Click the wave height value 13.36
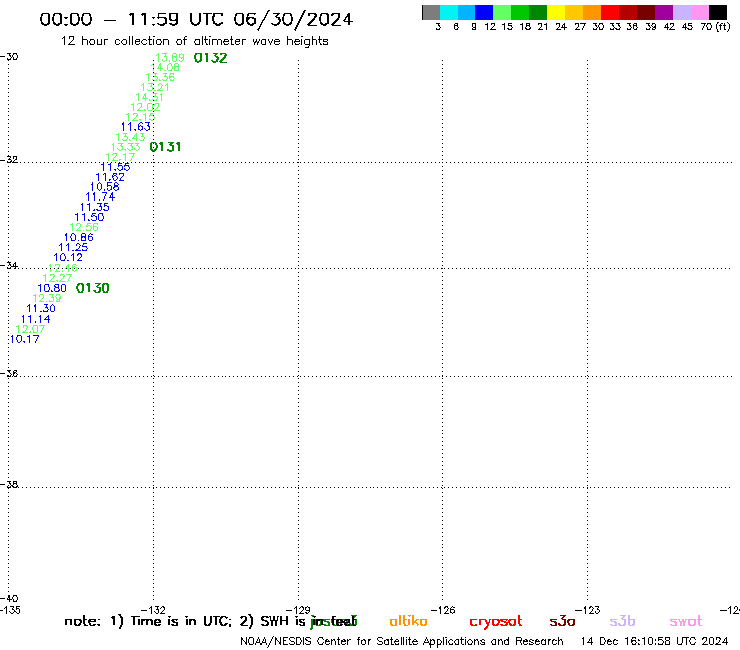 (160, 77)
